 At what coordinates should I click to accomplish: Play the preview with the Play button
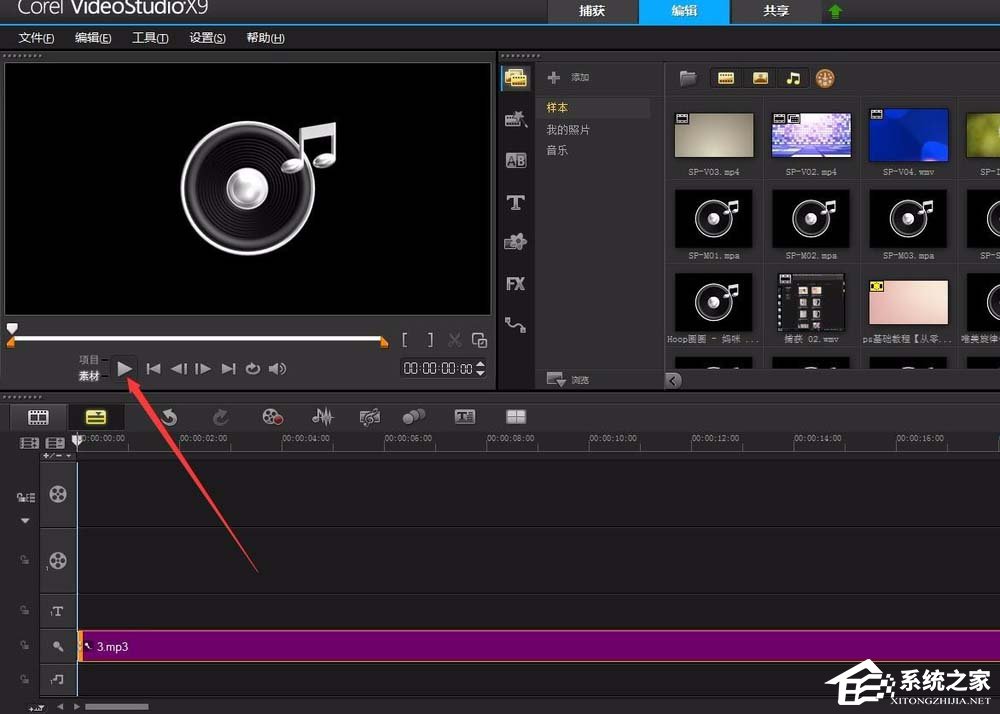[124, 368]
